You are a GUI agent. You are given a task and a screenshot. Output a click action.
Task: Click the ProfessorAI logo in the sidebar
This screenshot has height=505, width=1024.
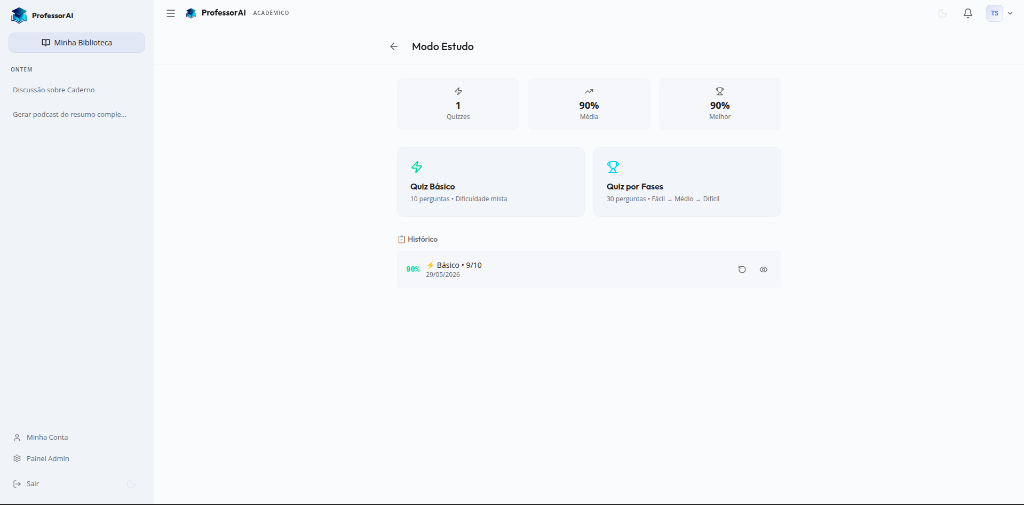[42, 15]
